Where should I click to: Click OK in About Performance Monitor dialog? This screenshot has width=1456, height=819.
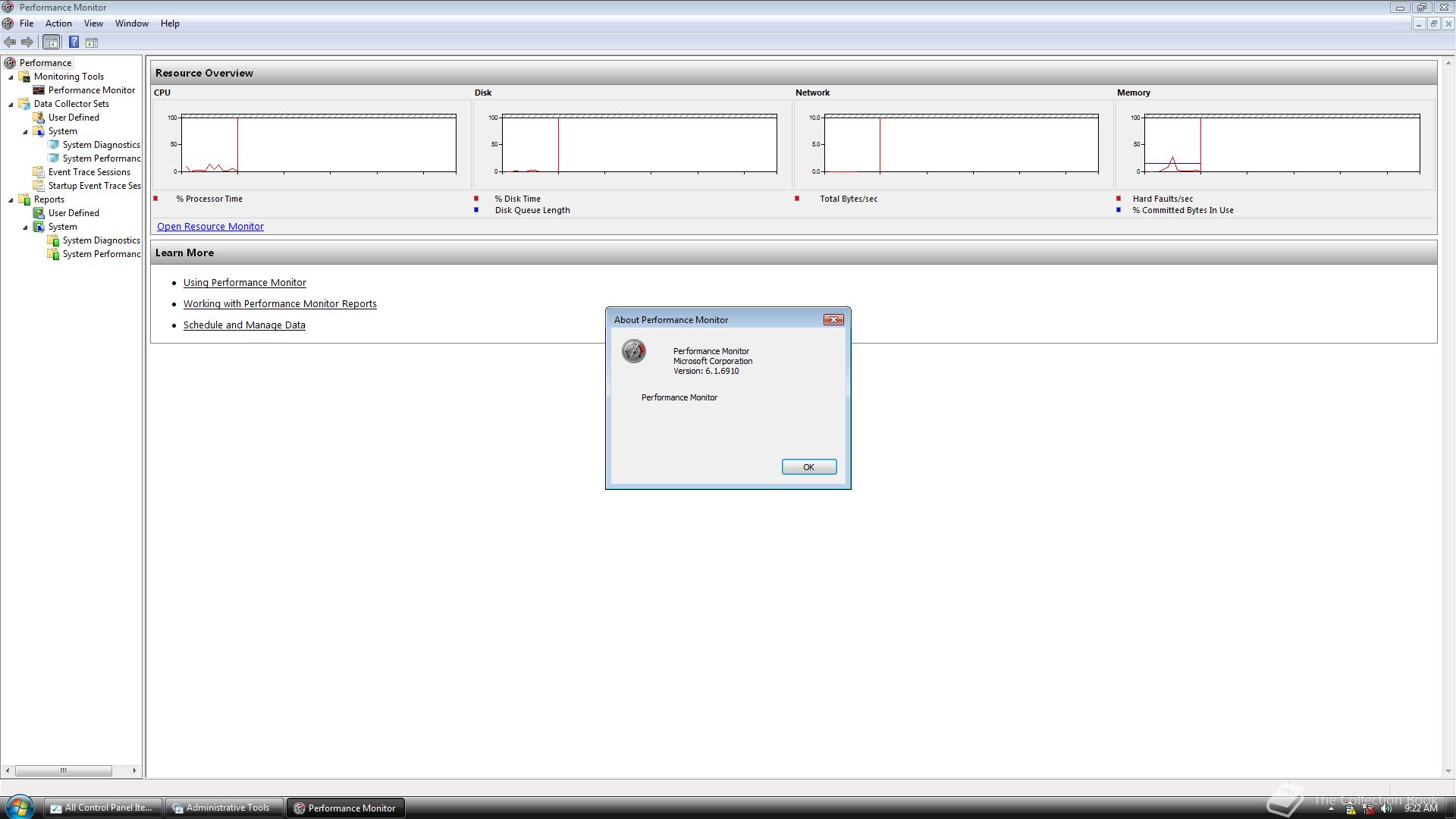click(x=809, y=467)
